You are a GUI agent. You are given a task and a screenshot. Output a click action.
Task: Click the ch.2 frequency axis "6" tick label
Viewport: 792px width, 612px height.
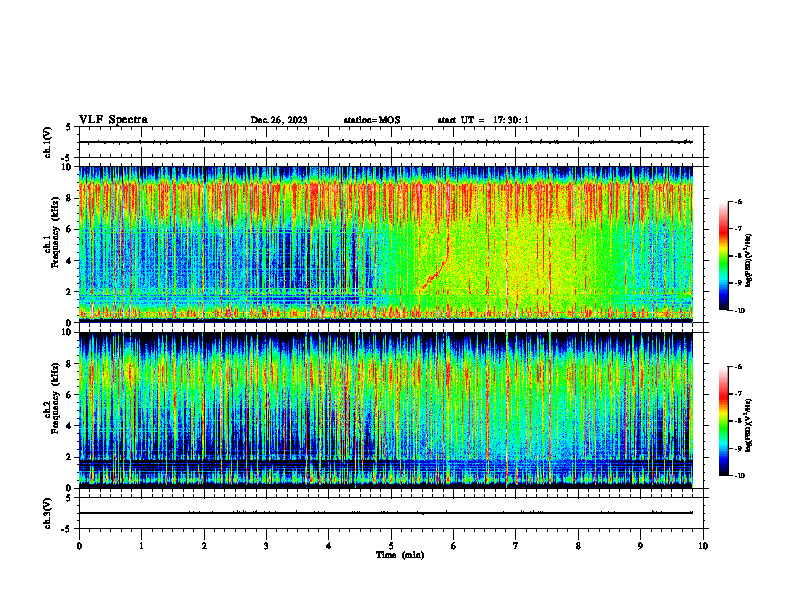click(x=70, y=395)
